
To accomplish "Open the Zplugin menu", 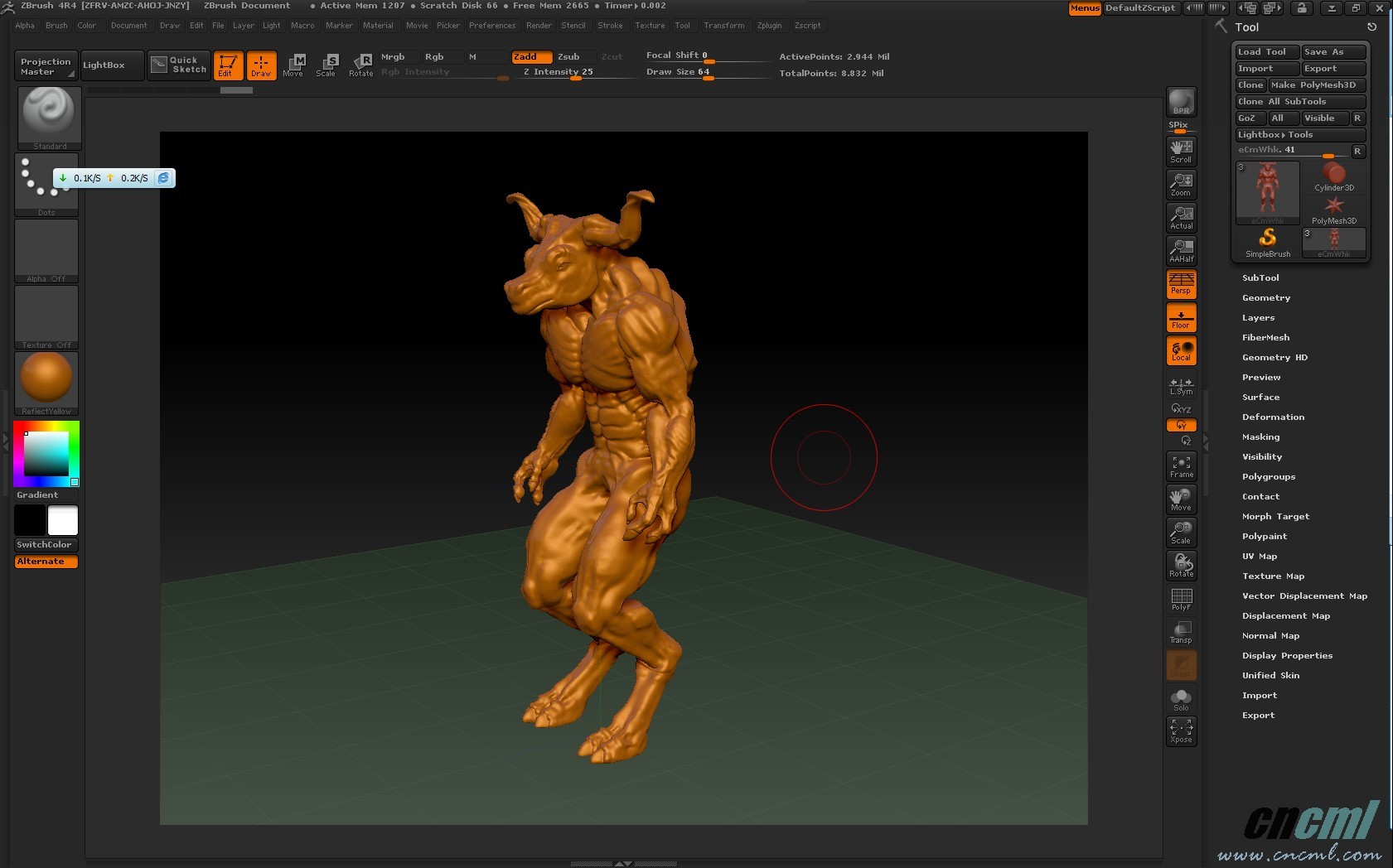I will (769, 26).
